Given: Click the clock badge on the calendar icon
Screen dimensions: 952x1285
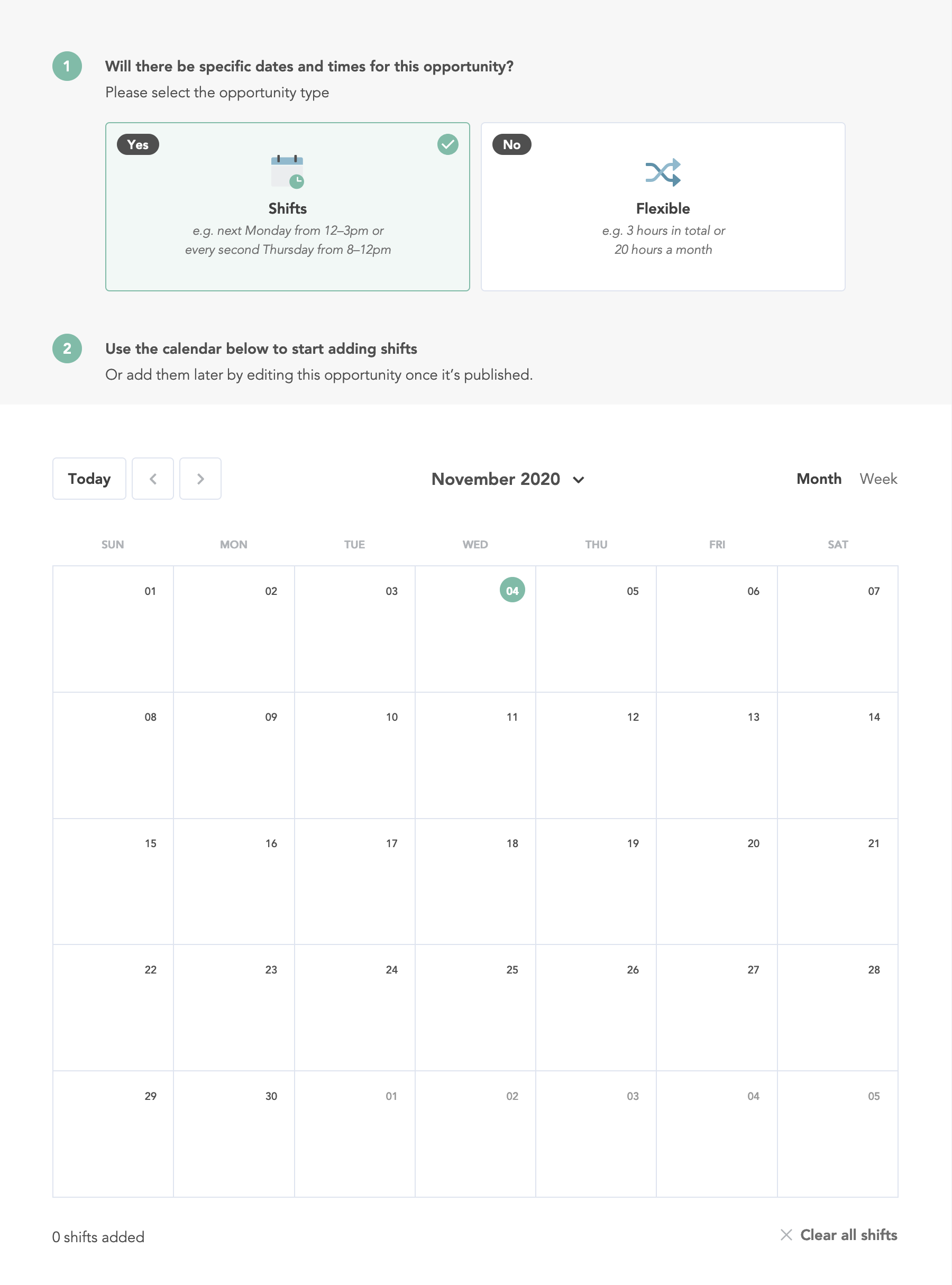Looking at the screenshot, I should tap(297, 181).
